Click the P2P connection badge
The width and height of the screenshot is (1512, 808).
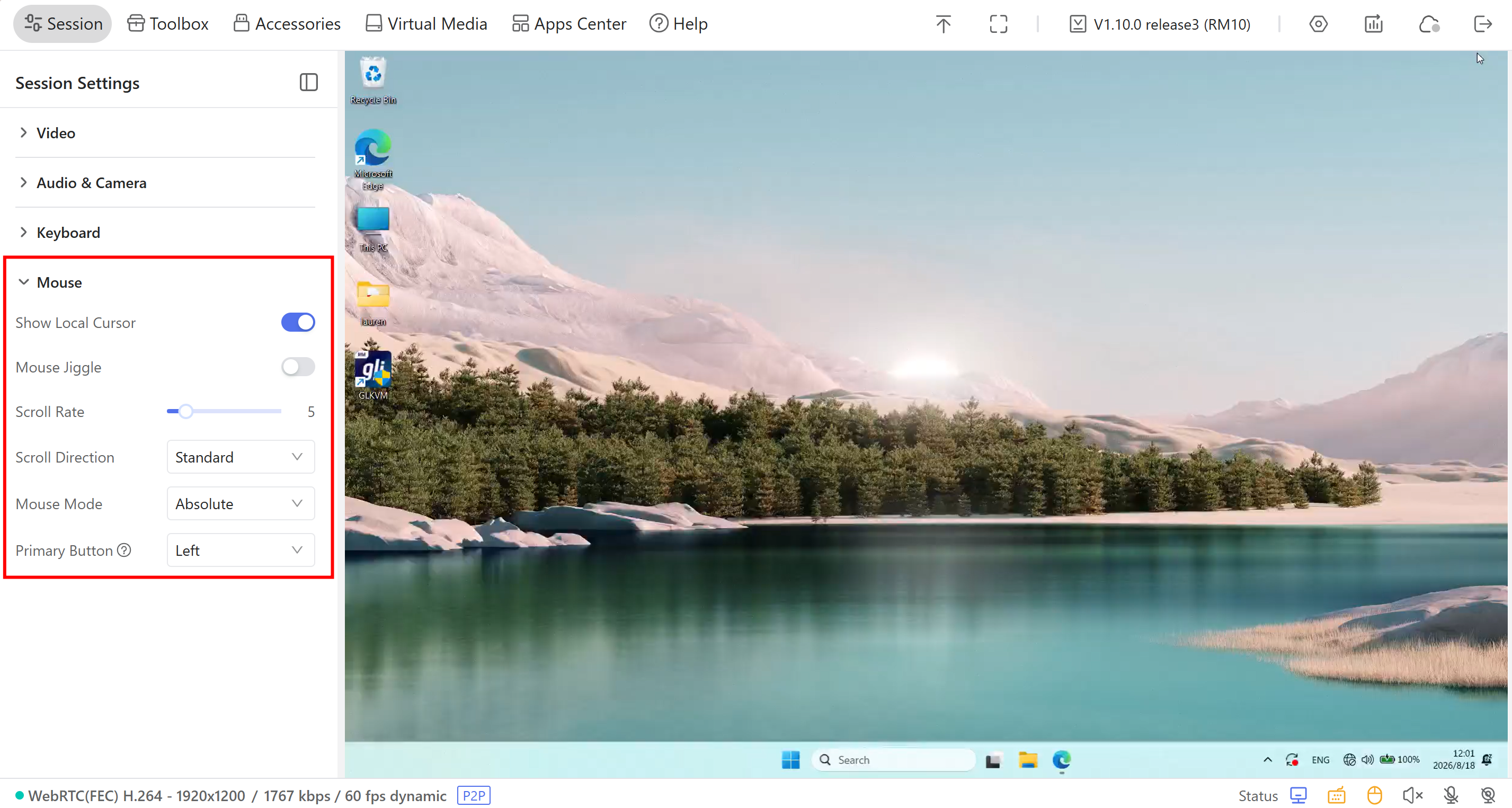pyautogui.click(x=474, y=795)
